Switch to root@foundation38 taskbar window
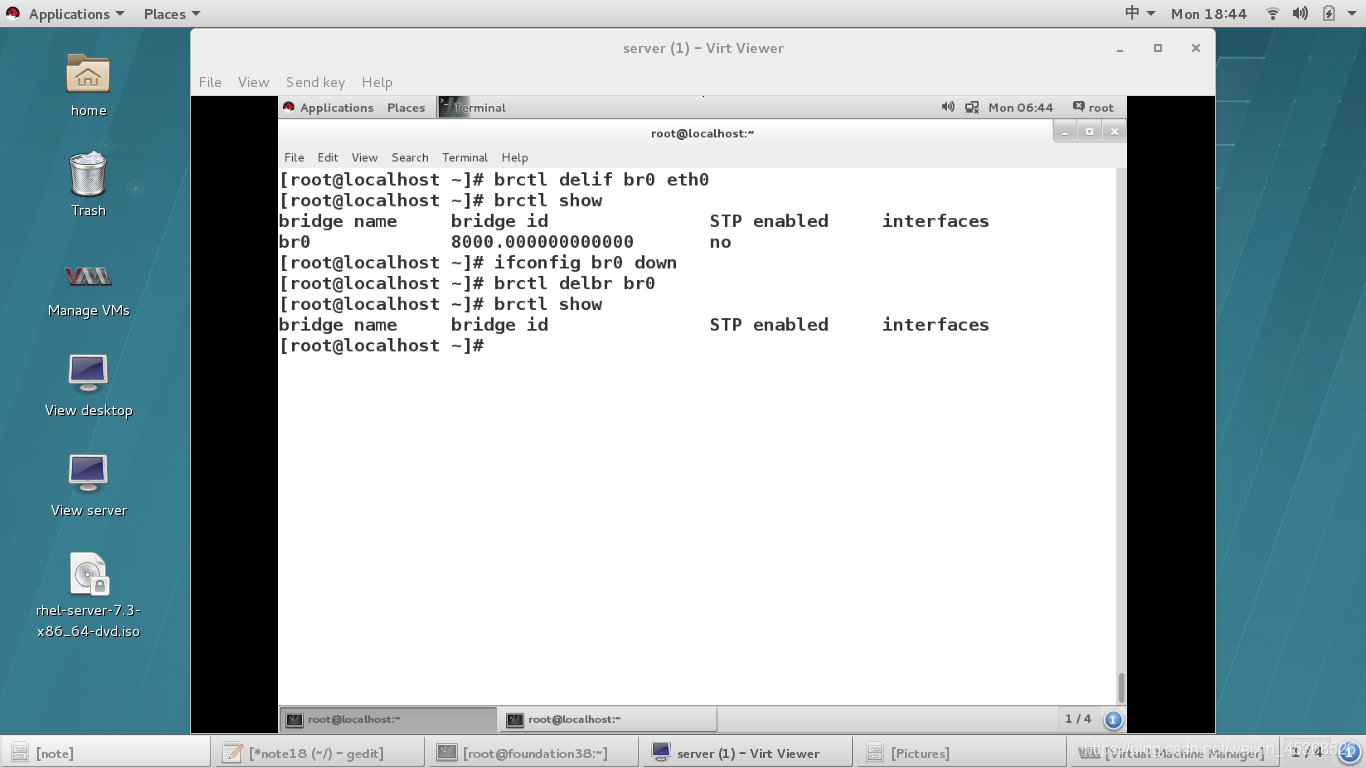 [532, 753]
